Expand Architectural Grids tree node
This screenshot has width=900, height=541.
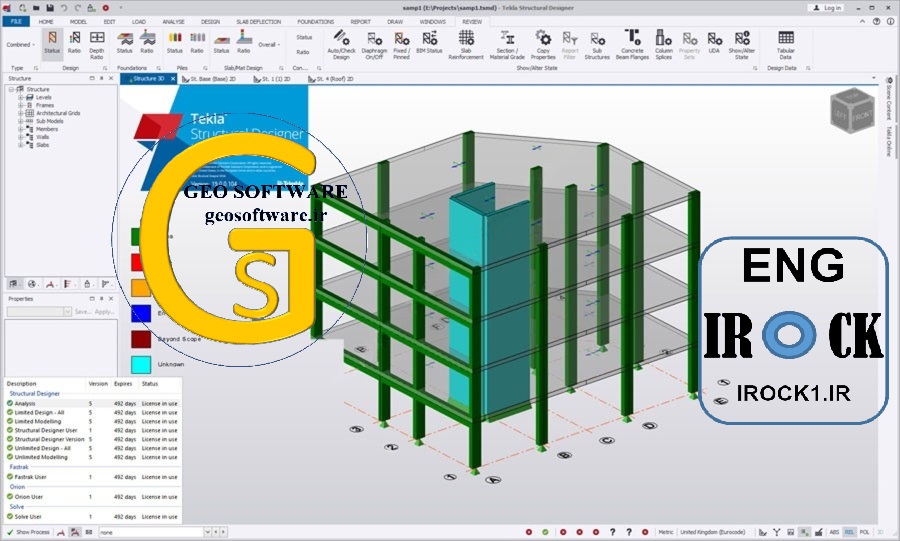click(x=21, y=114)
